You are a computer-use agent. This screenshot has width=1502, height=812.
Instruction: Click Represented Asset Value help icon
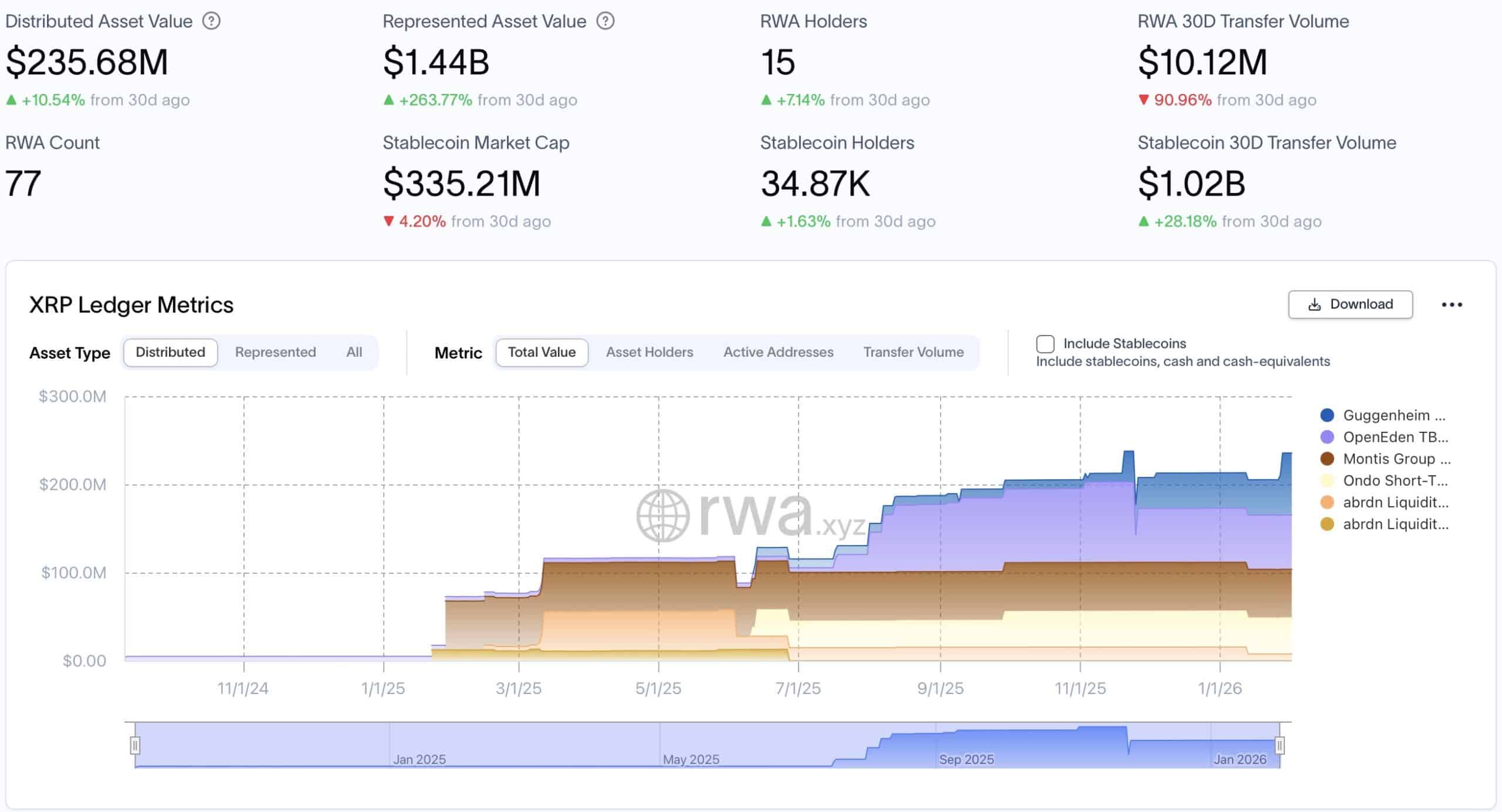click(605, 21)
